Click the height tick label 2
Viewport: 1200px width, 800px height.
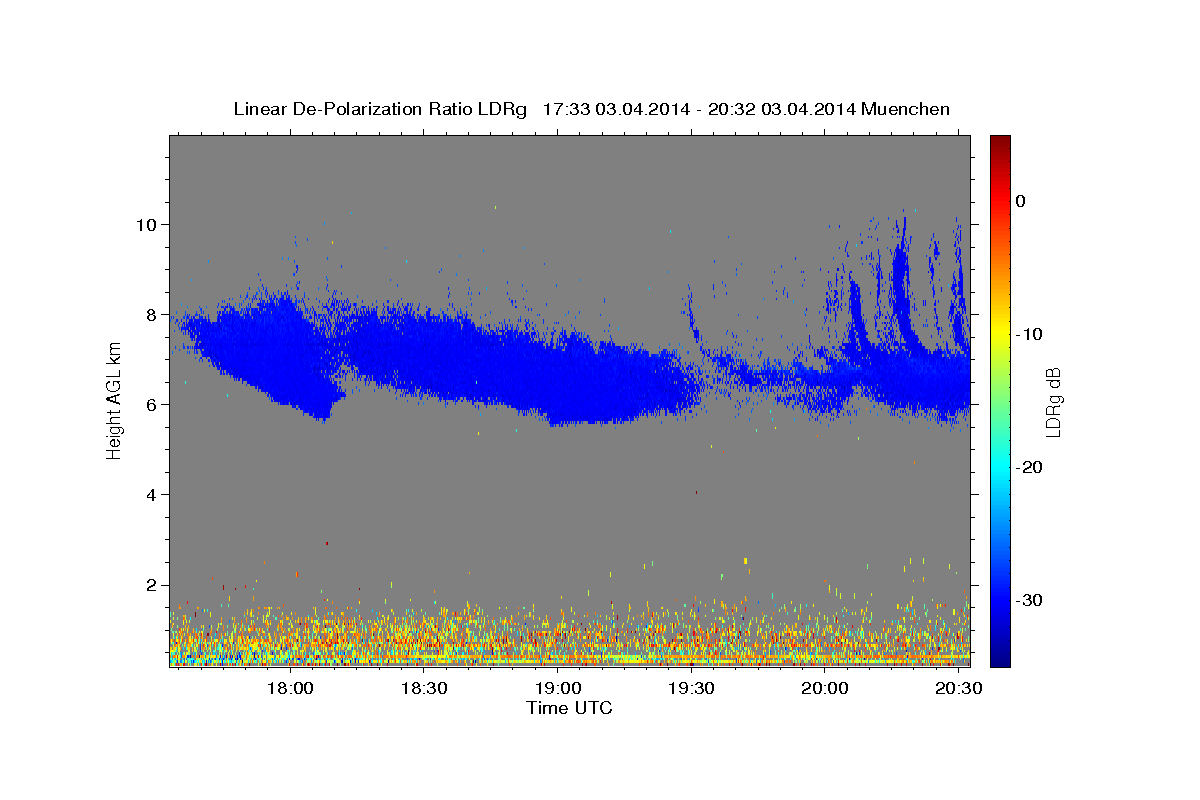(x=152, y=585)
